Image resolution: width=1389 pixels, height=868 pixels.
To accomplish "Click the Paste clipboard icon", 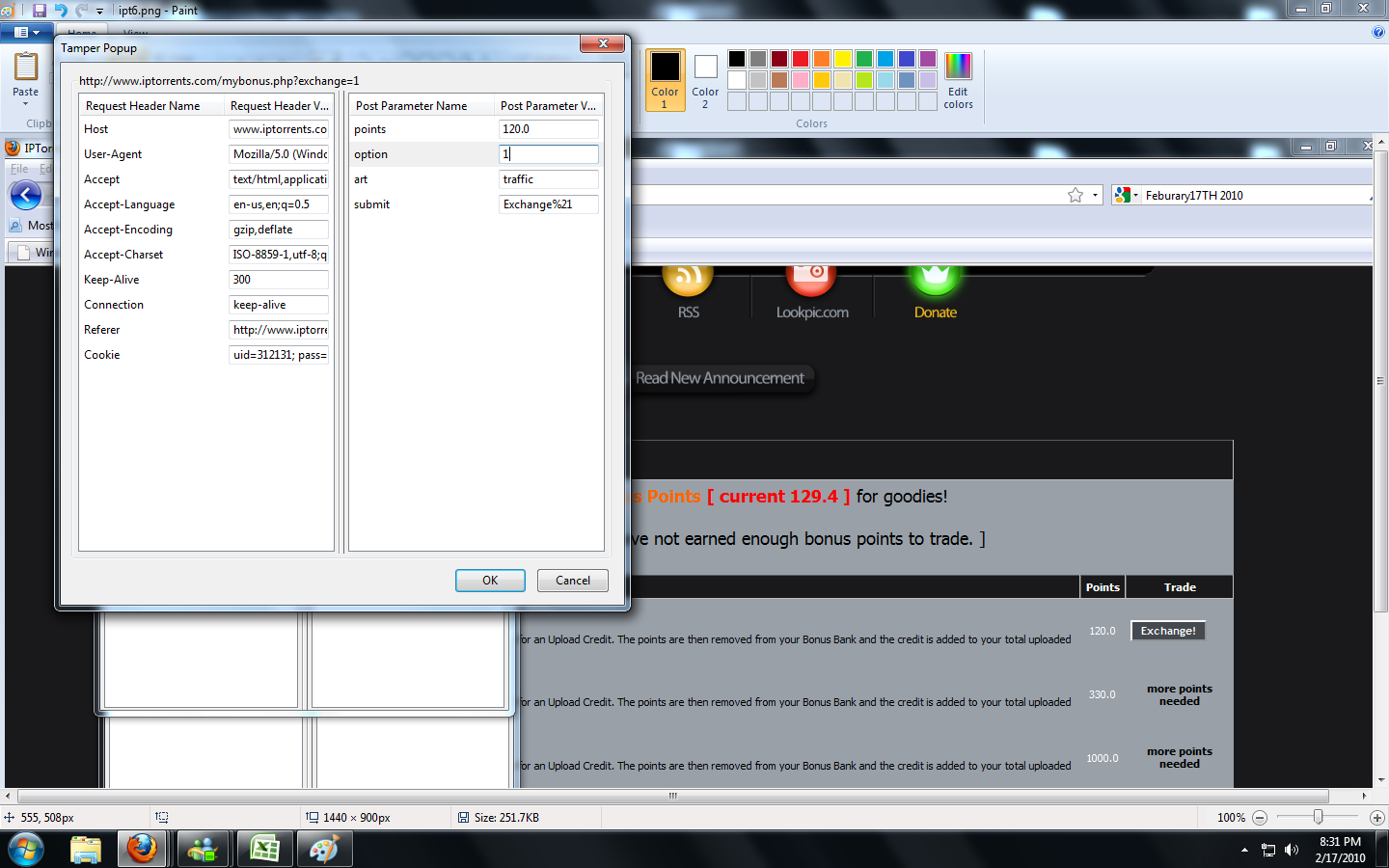I will [26, 68].
